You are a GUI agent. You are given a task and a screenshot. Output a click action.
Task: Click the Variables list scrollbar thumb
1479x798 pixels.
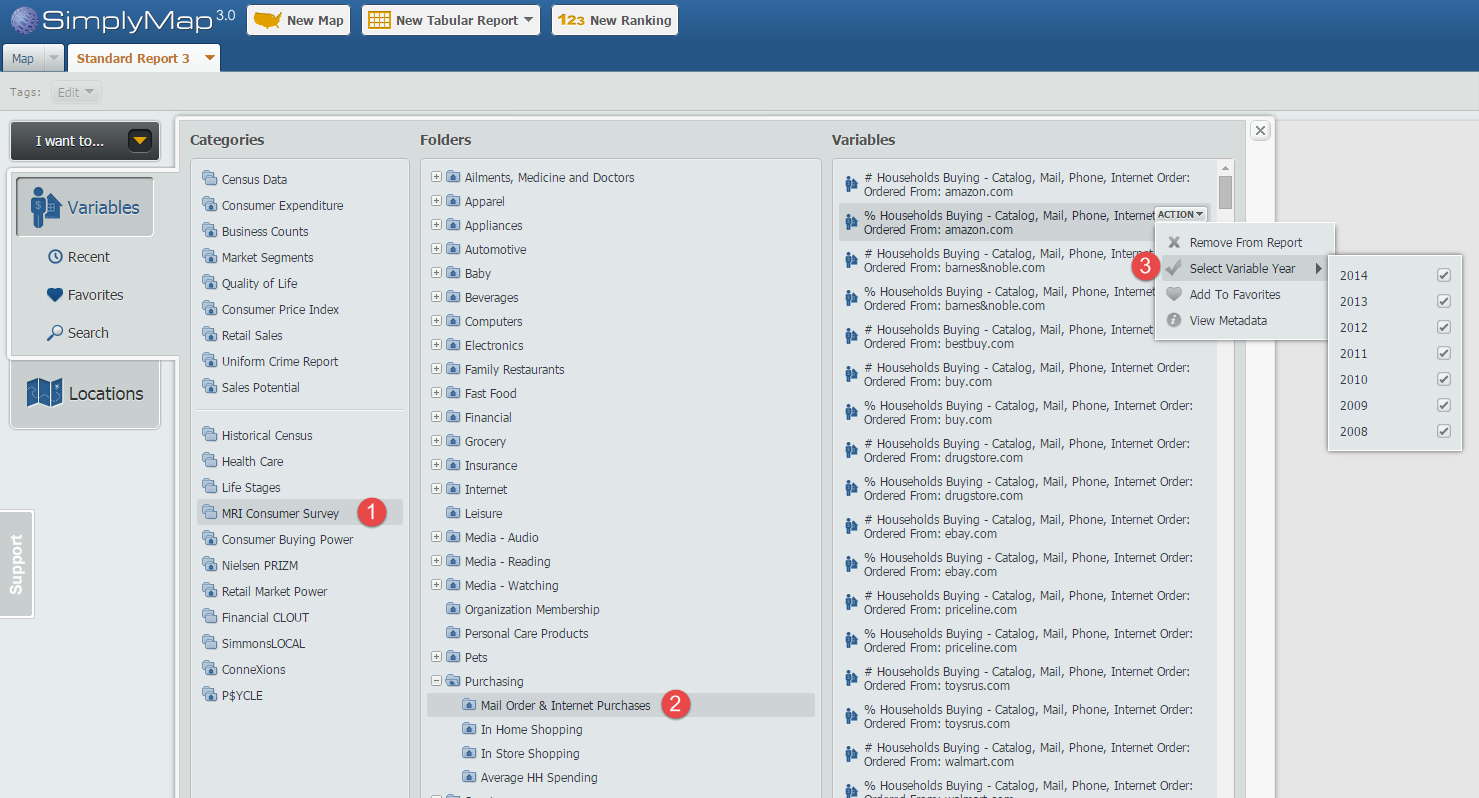1225,192
